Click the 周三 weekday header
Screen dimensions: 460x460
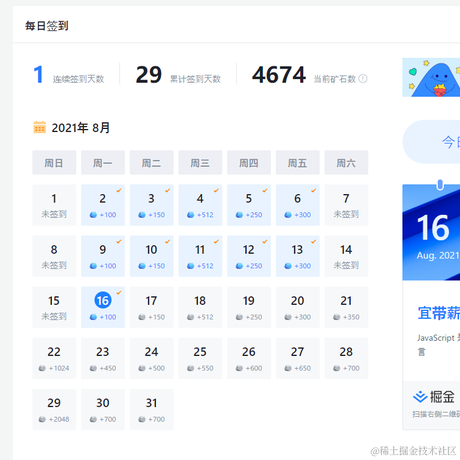(200, 162)
